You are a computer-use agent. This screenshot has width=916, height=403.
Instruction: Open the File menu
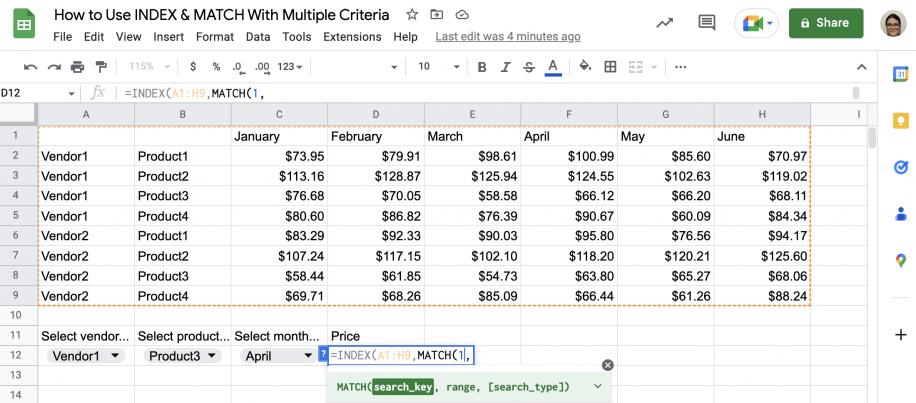(63, 37)
